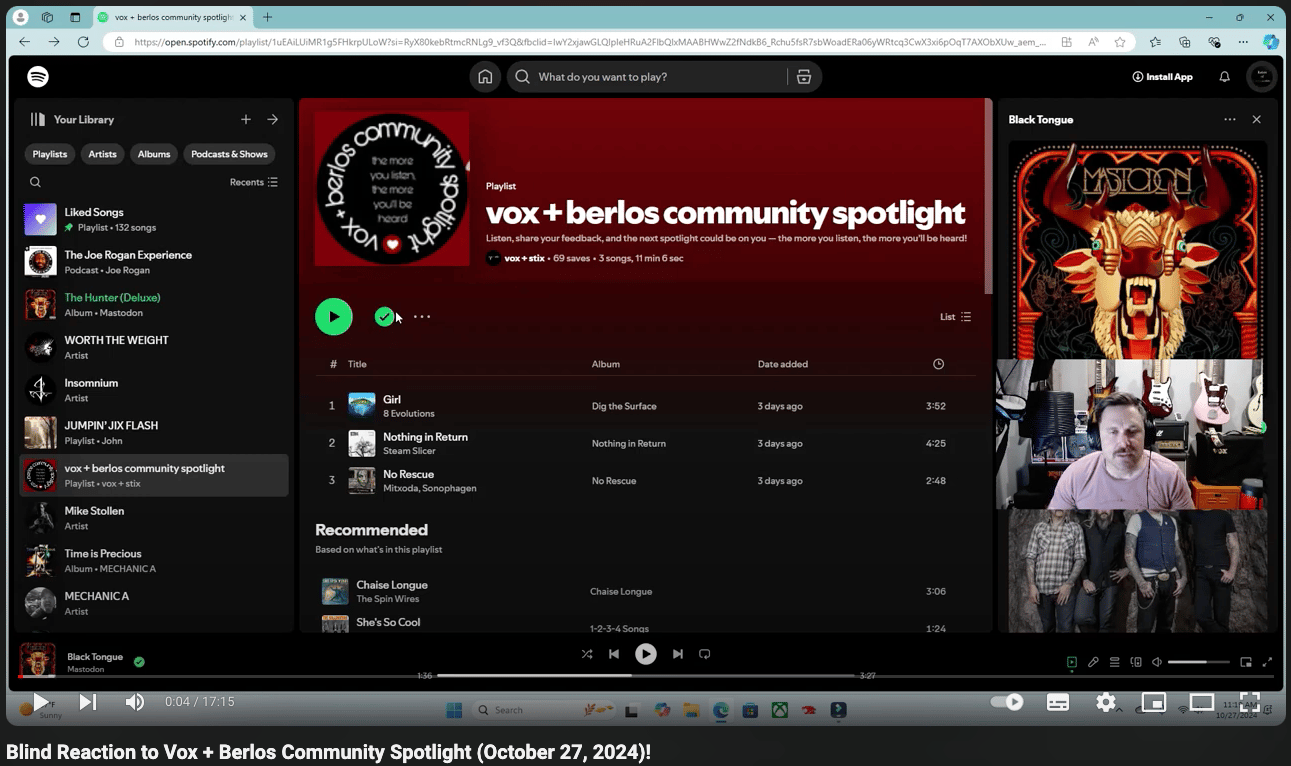Enter Spotify full screen icon
The image size is (1291, 766).
tap(1268, 662)
